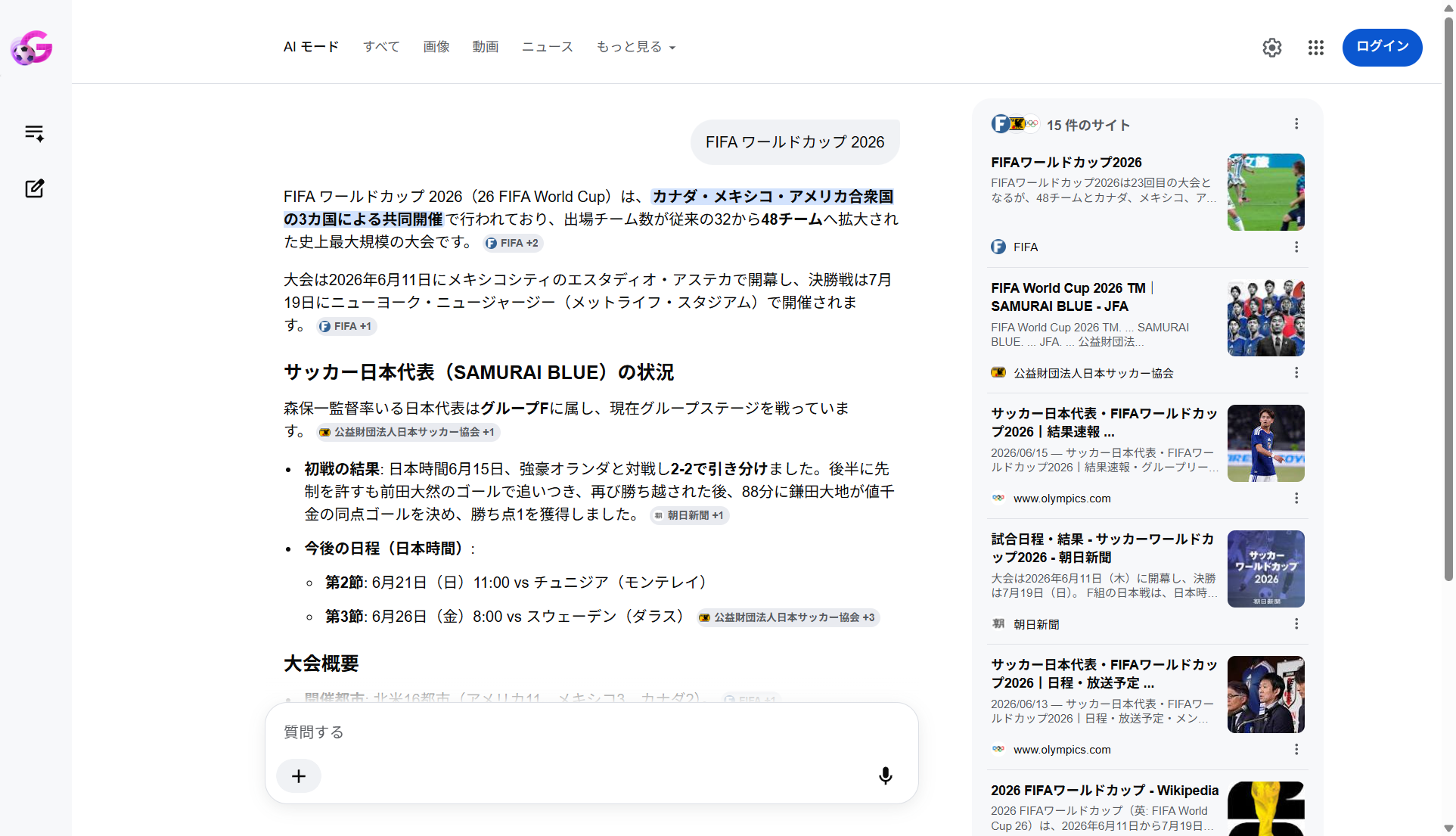The image size is (1456, 836).
Task: Click the 日程・放送予定 coach thumbnail
Action: tap(1266, 695)
